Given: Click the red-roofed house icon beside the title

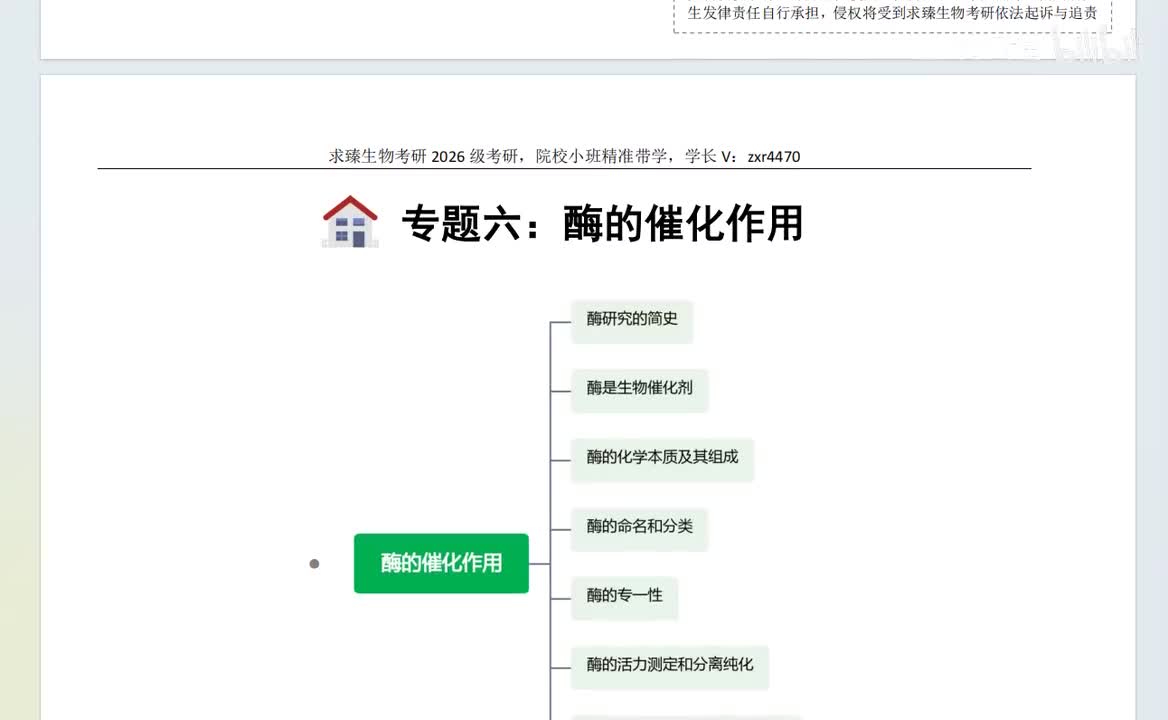Looking at the screenshot, I should (x=350, y=221).
